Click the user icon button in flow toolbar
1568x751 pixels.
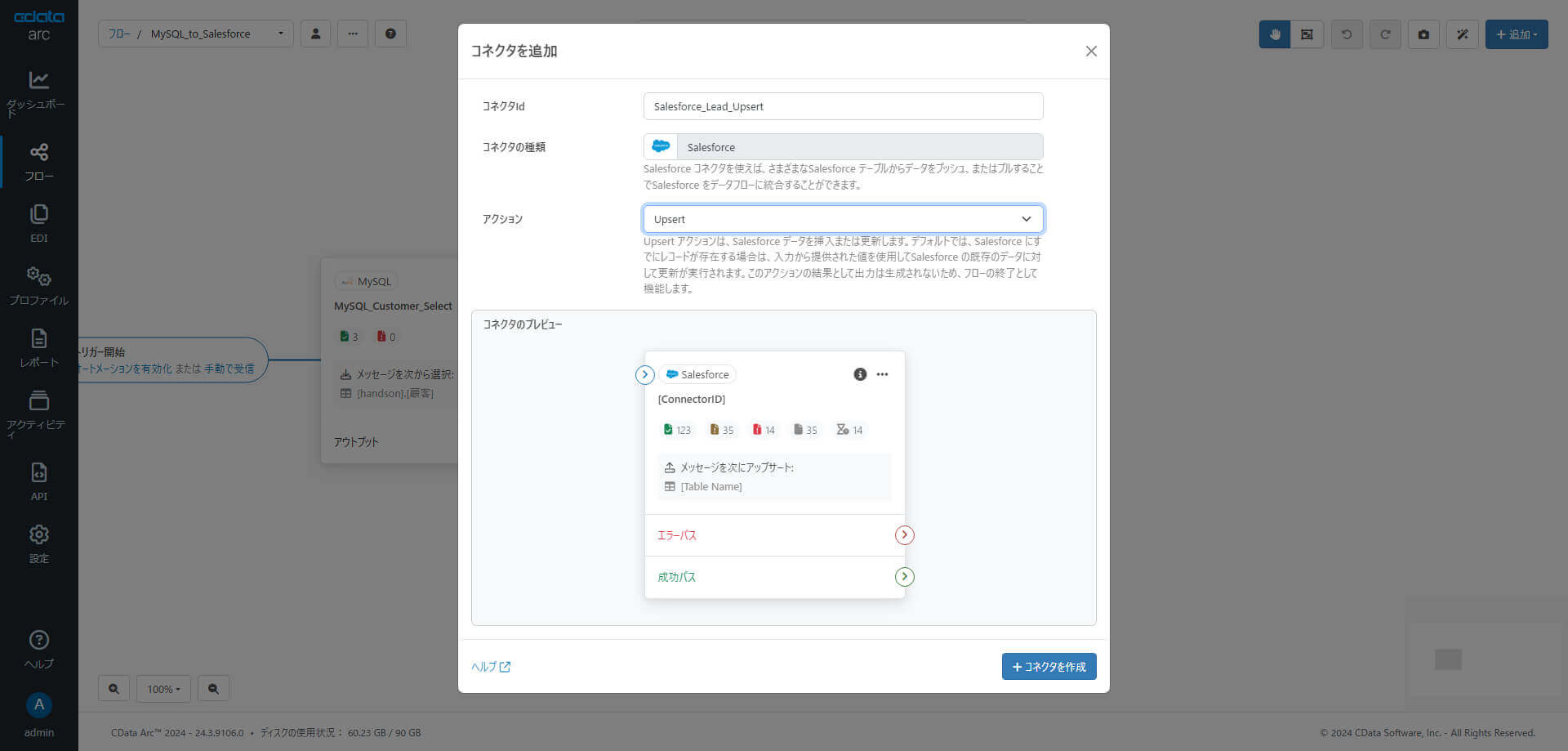[316, 34]
